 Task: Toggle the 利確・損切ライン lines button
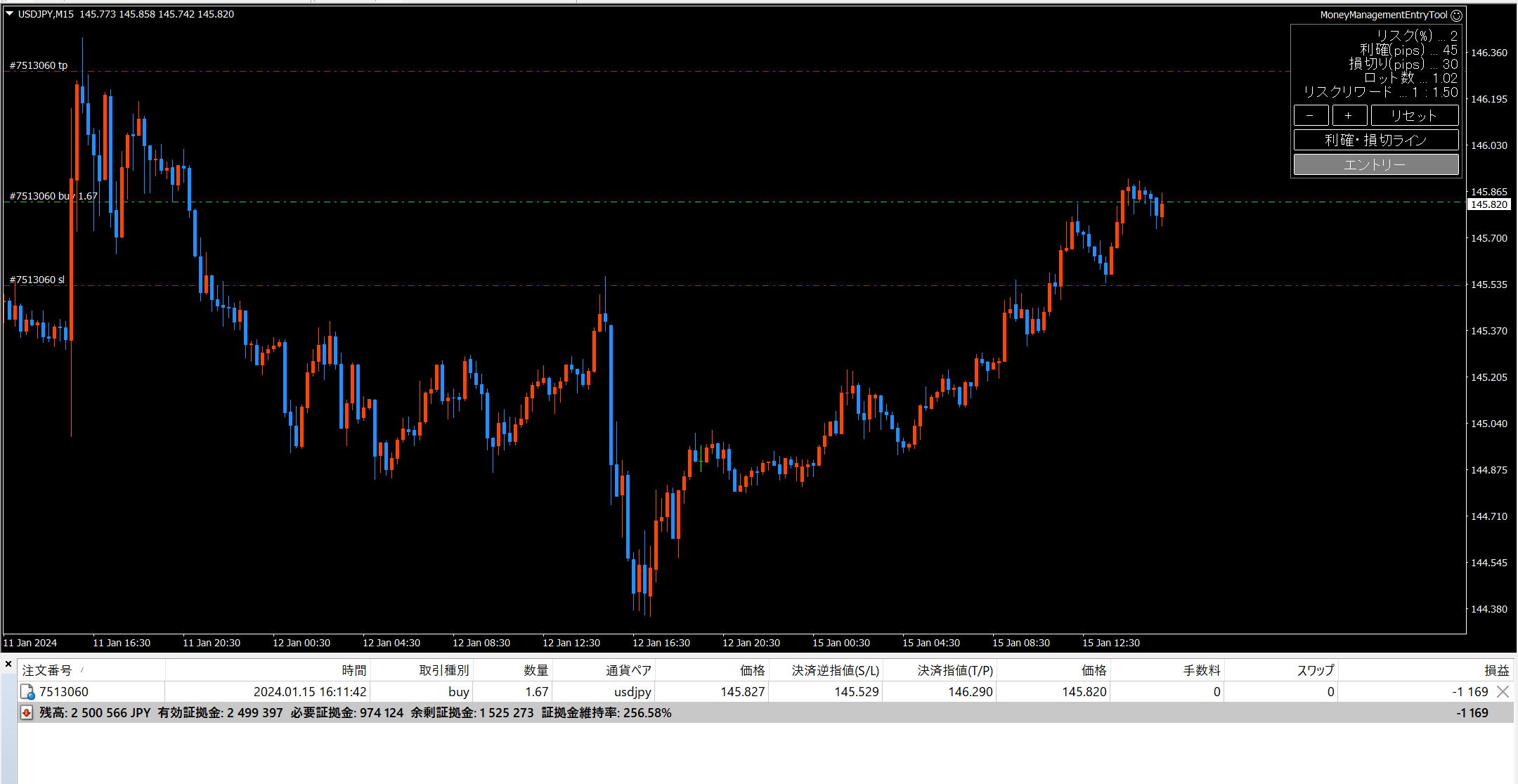point(1375,140)
